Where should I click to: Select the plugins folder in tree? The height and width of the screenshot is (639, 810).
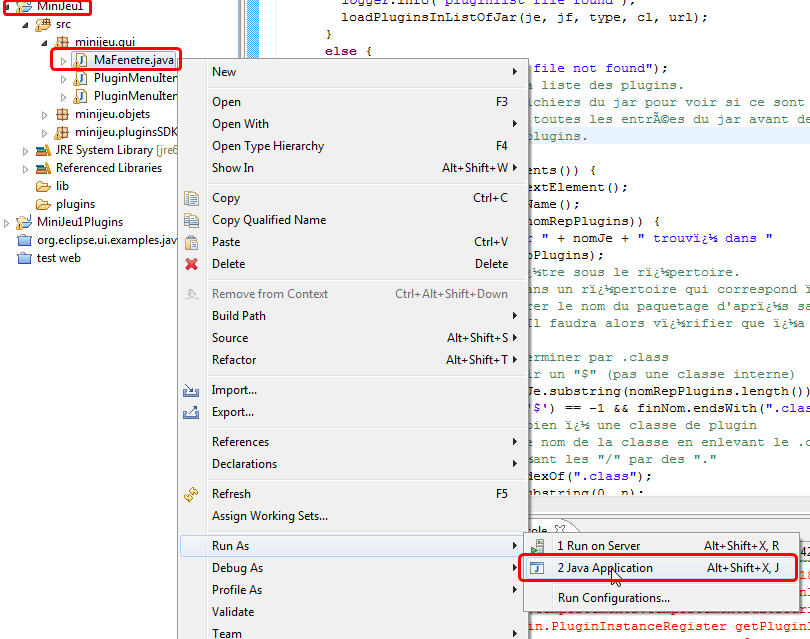[75, 204]
